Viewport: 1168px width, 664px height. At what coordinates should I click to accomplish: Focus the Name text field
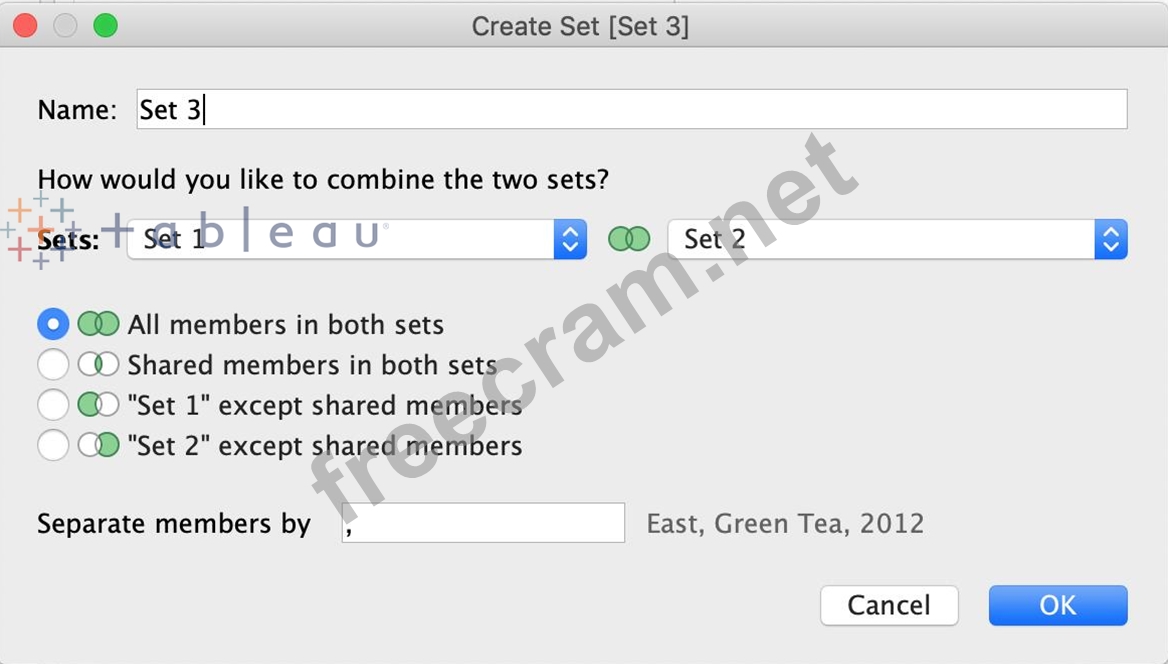point(630,109)
